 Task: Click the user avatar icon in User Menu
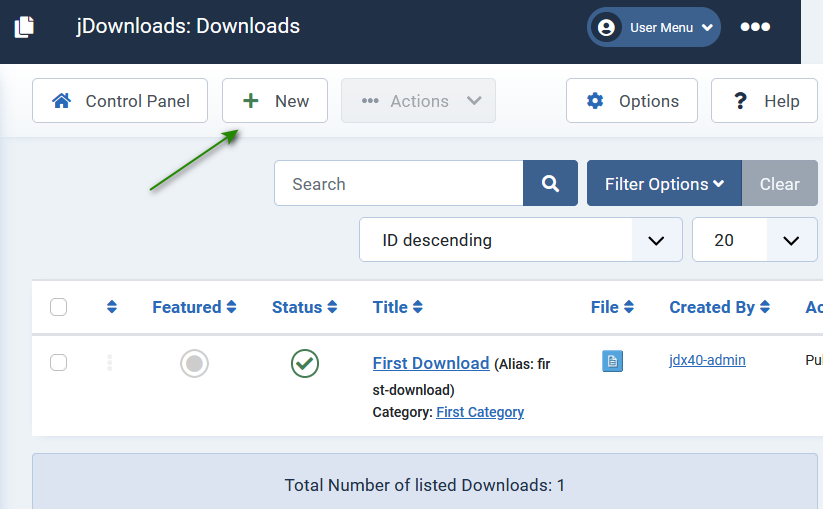(x=606, y=27)
